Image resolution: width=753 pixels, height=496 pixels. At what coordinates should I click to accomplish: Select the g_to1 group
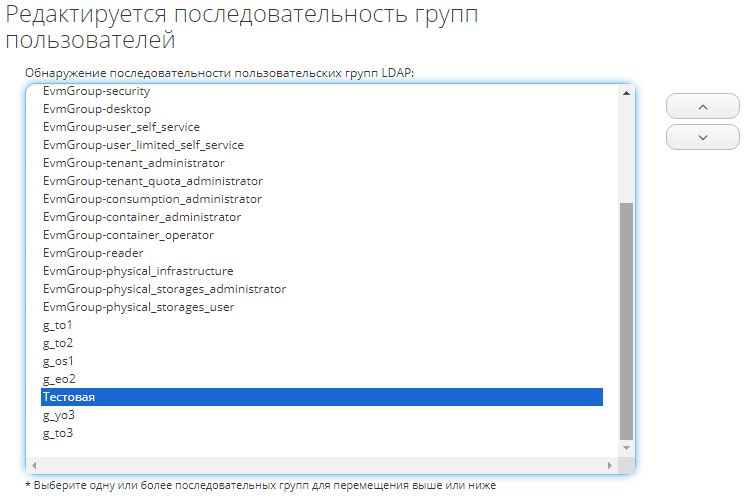point(58,325)
